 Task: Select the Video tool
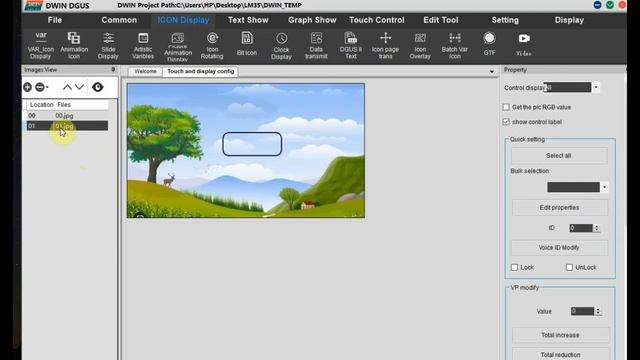coord(524,44)
